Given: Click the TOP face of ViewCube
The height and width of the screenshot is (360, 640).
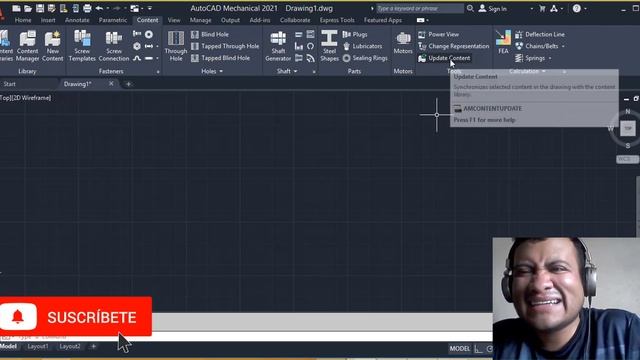Looking at the screenshot, I should [628, 129].
